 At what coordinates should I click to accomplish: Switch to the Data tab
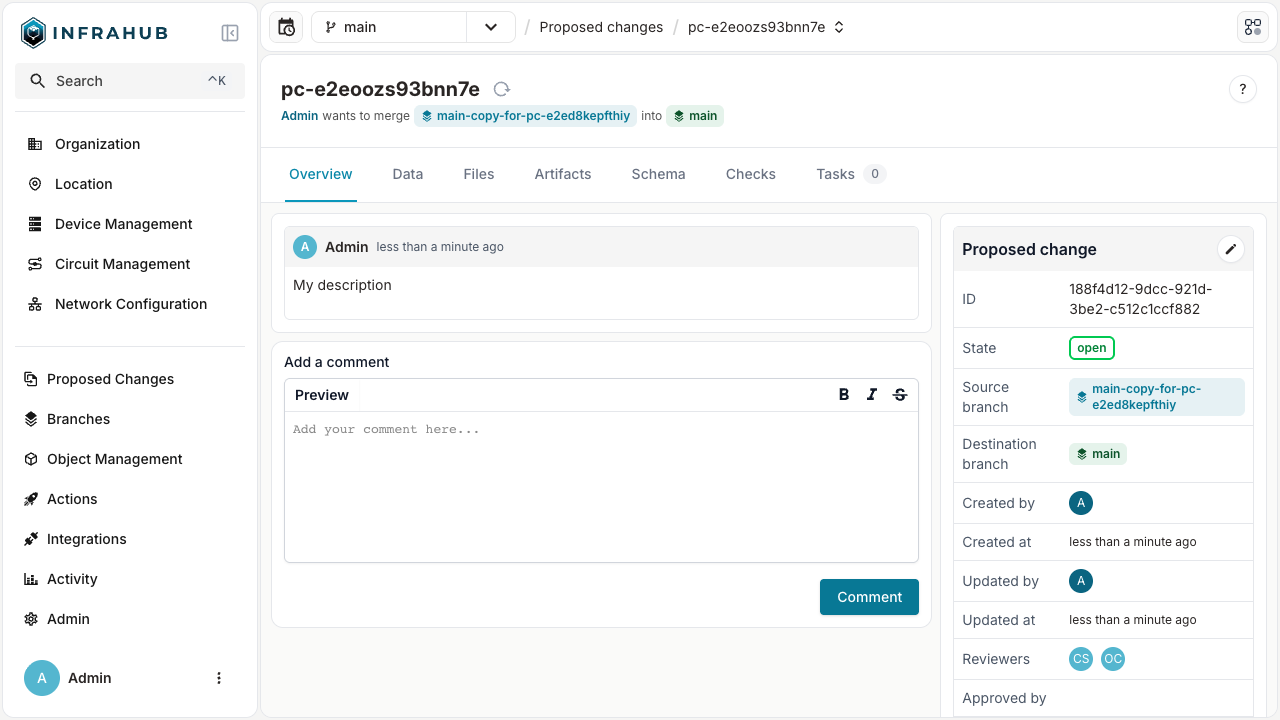(407, 174)
